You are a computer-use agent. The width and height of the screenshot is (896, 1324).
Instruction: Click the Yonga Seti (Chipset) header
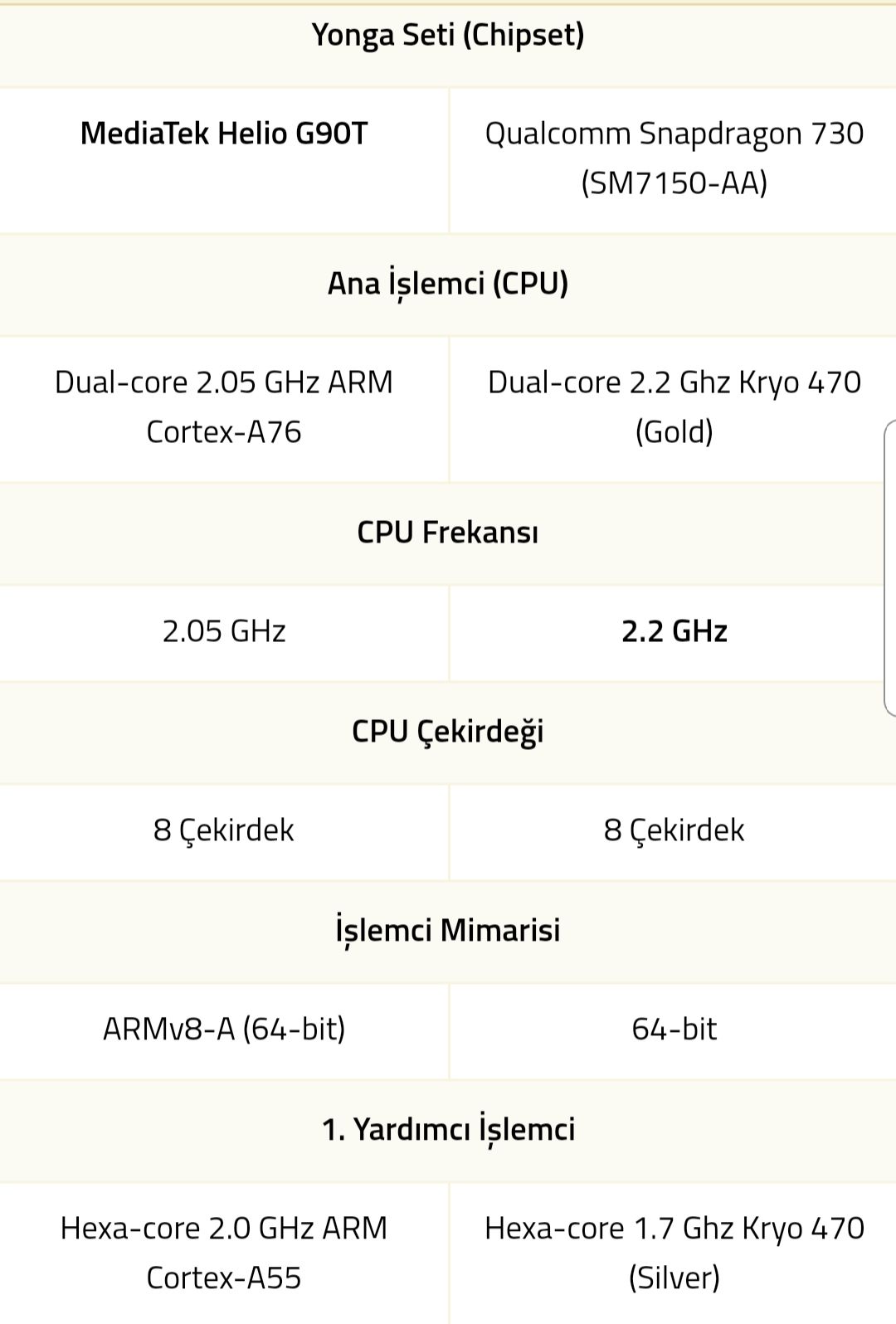pyautogui.click(x=448, y=35)
